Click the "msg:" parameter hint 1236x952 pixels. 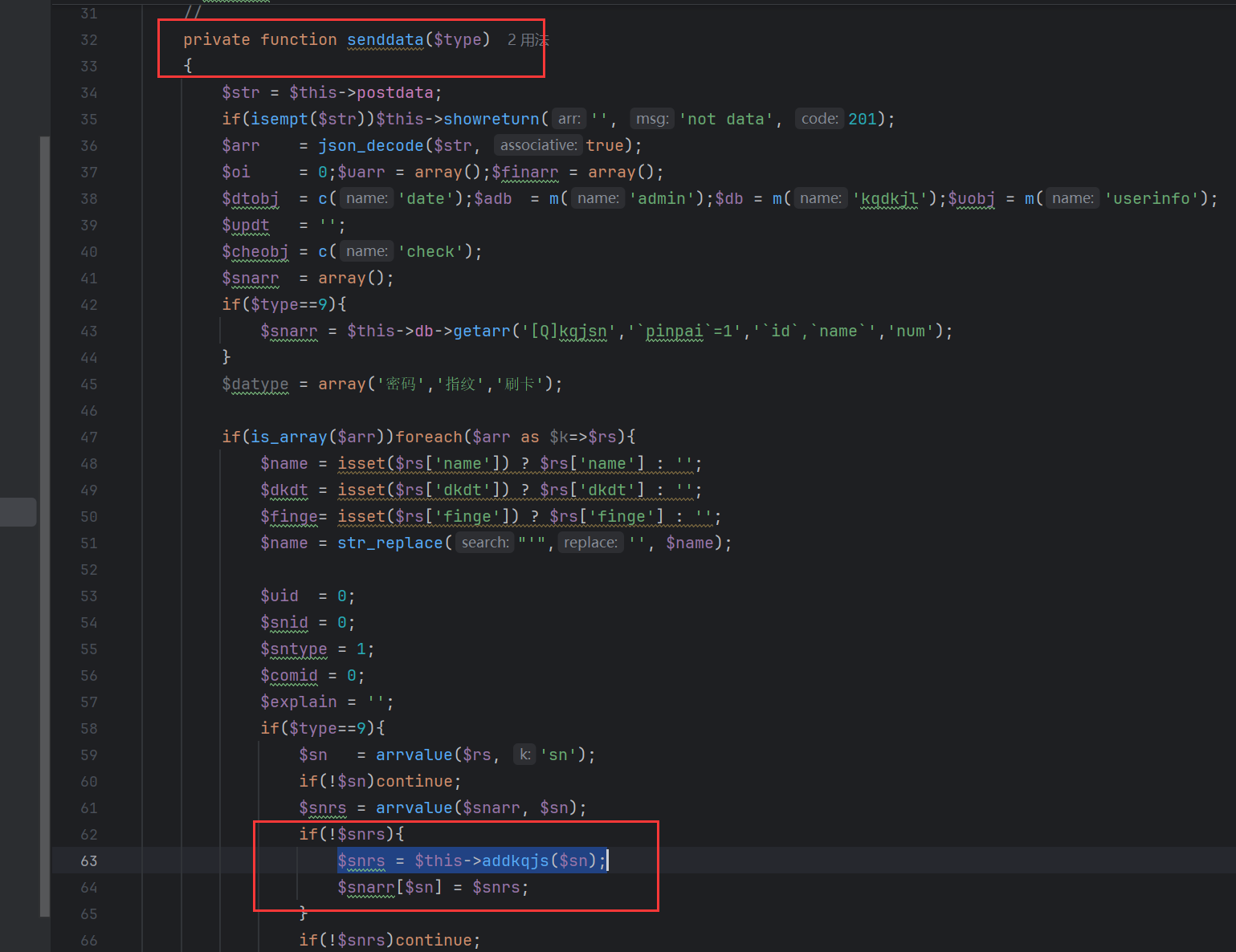[x=652, y=119]
